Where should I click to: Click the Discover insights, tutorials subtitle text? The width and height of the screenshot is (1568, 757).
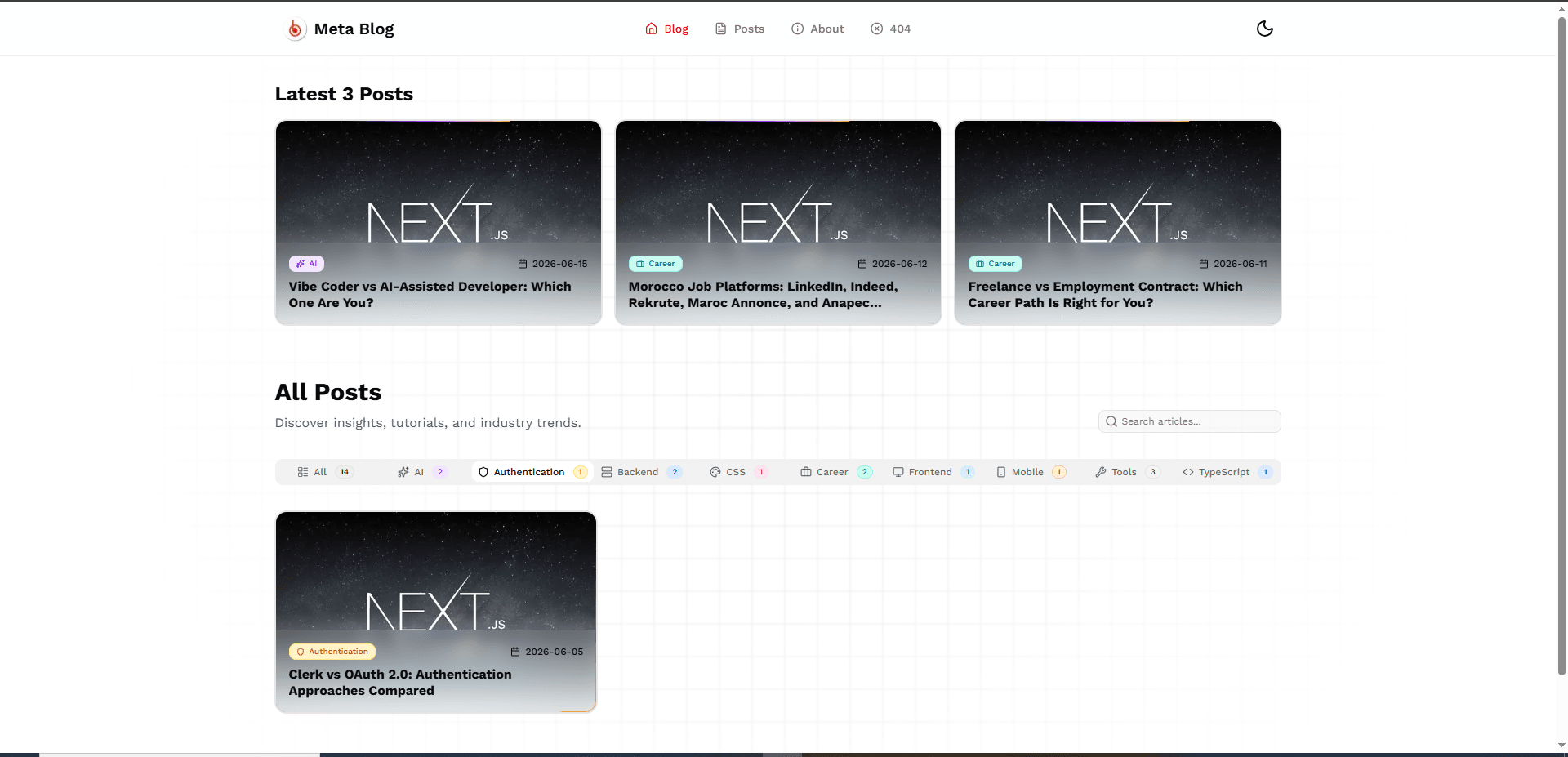[x=428, y=423]
